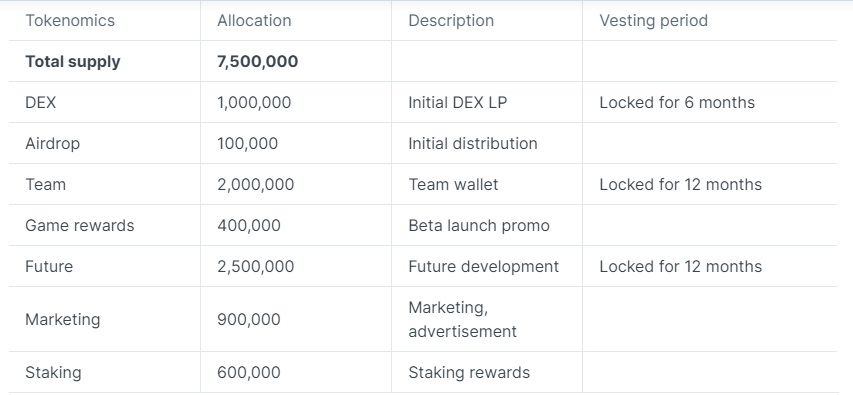Select the 2,500,000 allocation value
853x395 pixels.
point(255,267)
